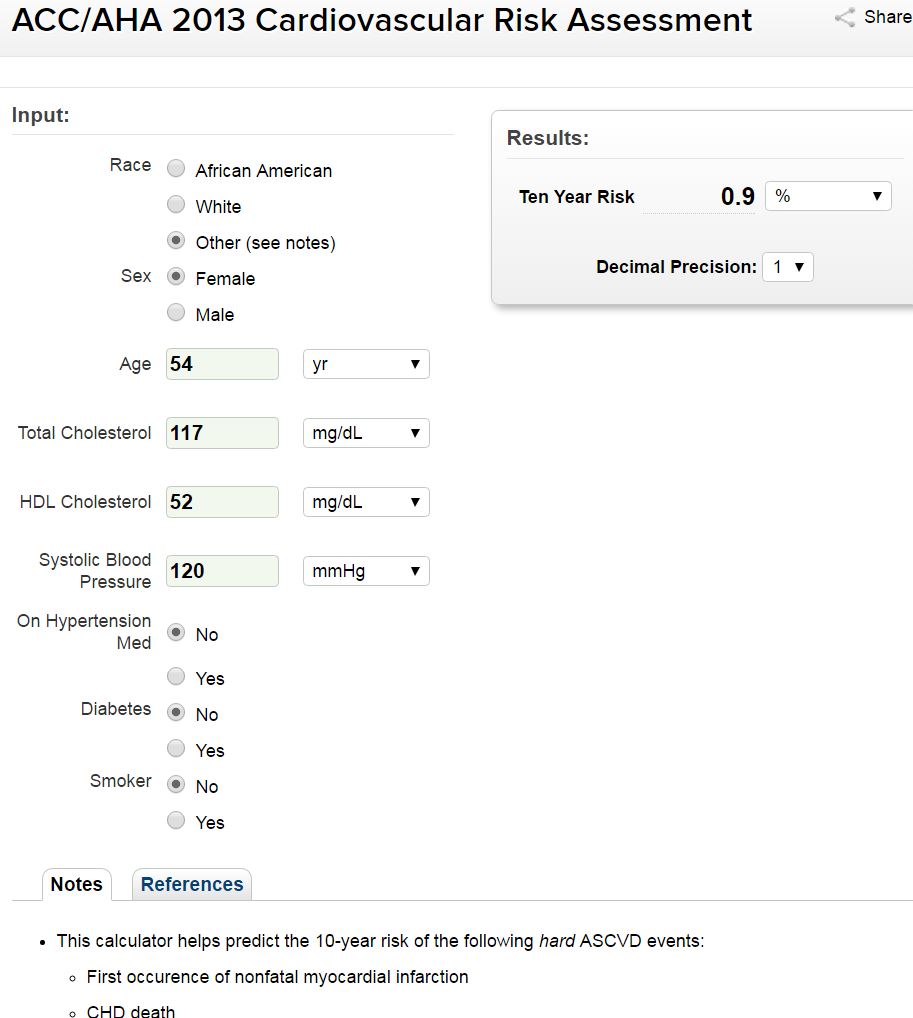
Task: Select the Notes tab
Action: tap(76, 884)
